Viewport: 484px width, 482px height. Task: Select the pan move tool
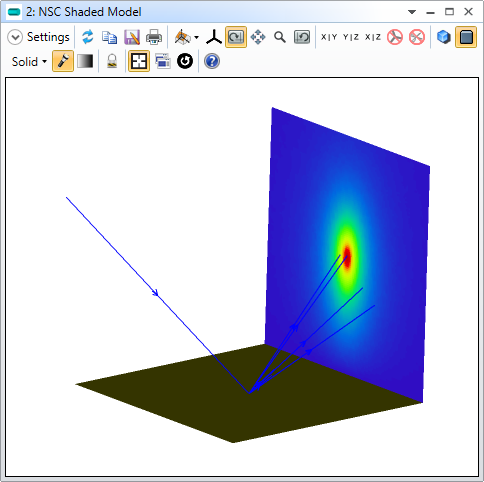pos(258,37)
